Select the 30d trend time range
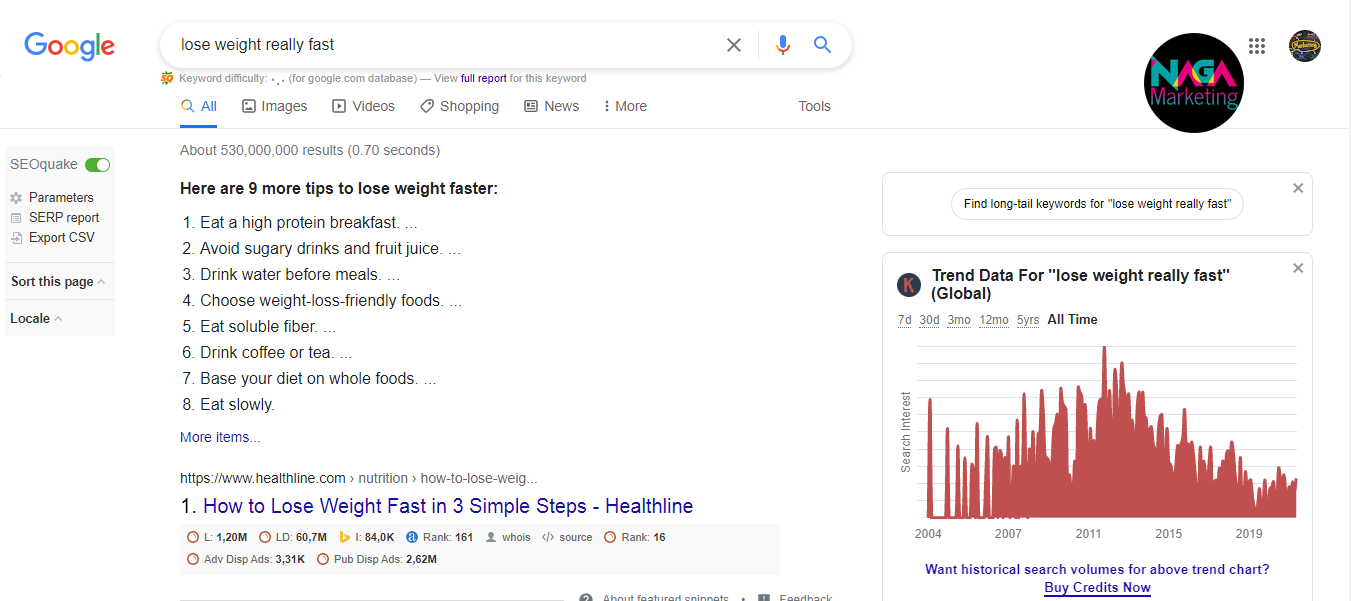Image resolution: width=1351 pixels, height=601 pixels. tap(930, 320)
